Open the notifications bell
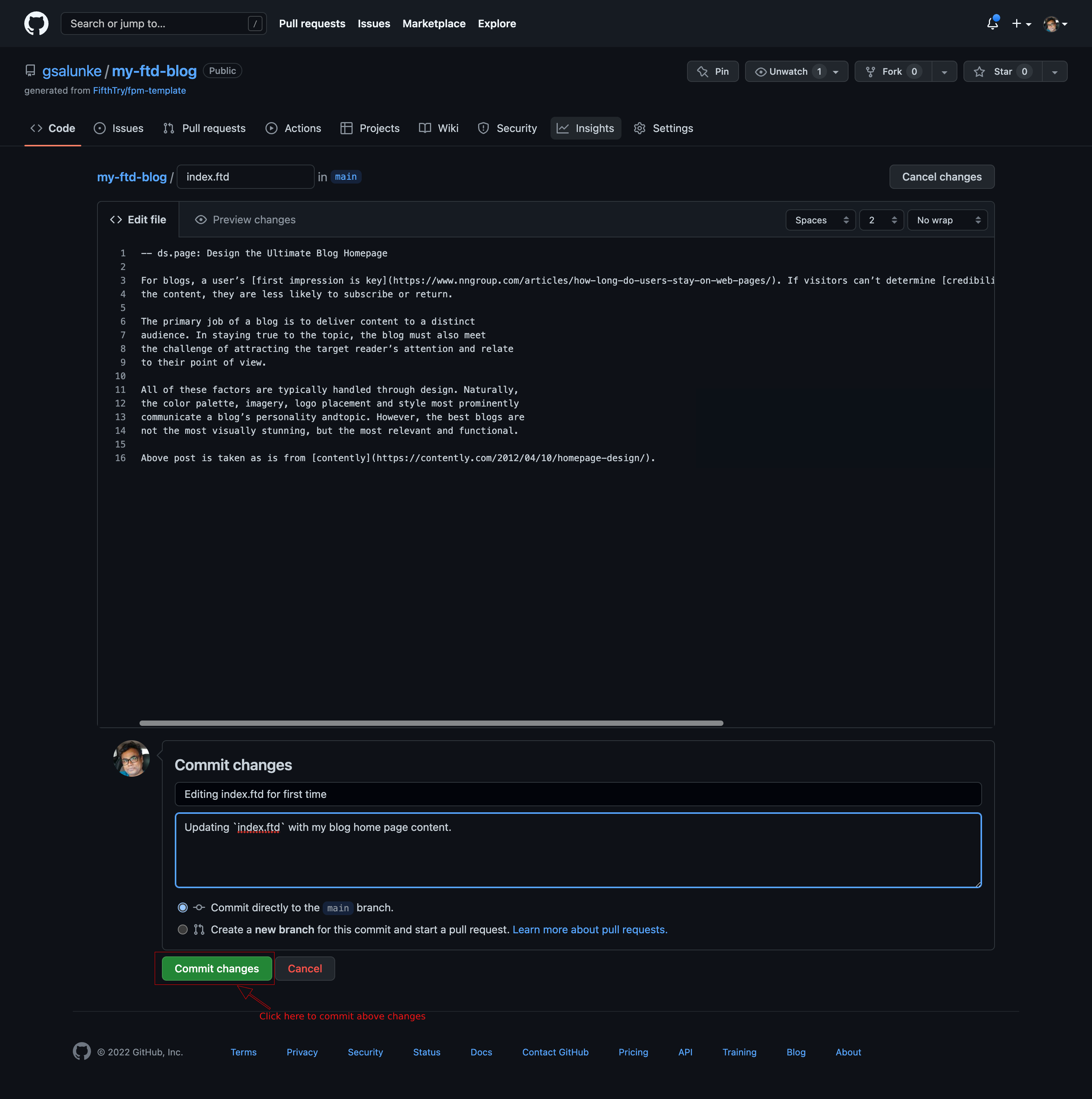Image resolution: width=1092 pixels, height=1099 pixels. pos(993,24)
